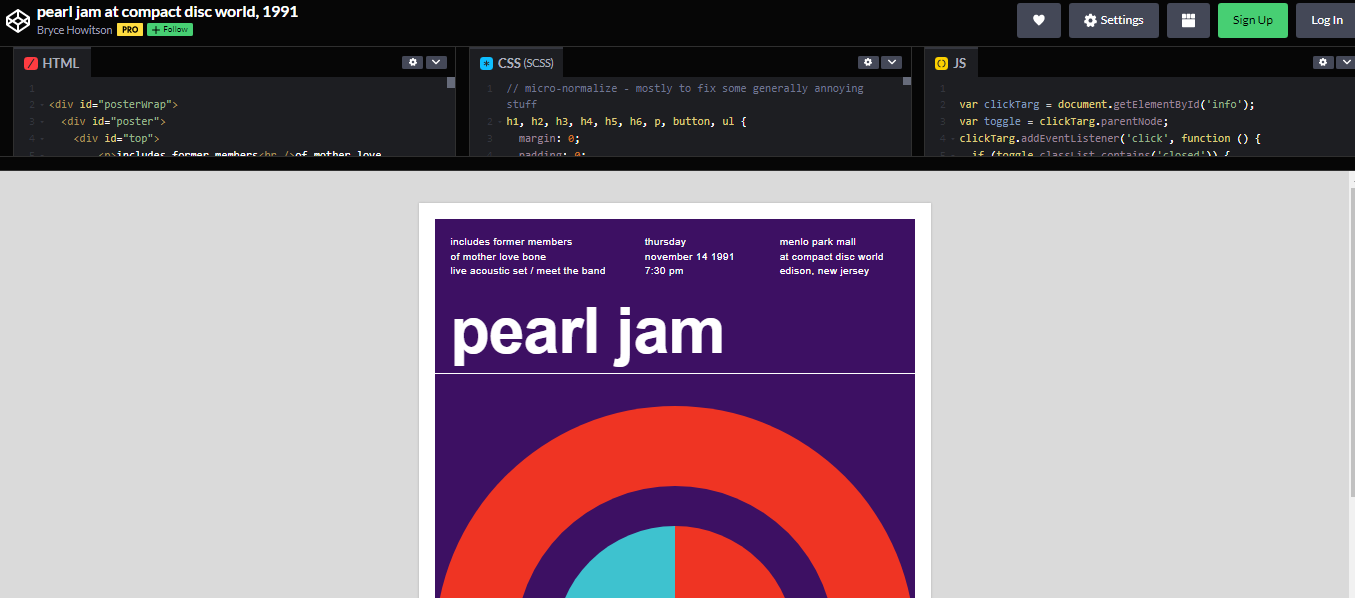The width and height of the screenshot is (1355, 598).
Task: Fold the top div at HTML line 4
Action: [x=41, y=139]
